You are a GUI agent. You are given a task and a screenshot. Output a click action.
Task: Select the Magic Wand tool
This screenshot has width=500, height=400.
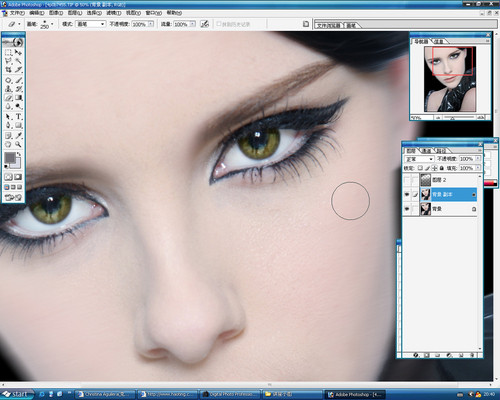pos(19,61)
